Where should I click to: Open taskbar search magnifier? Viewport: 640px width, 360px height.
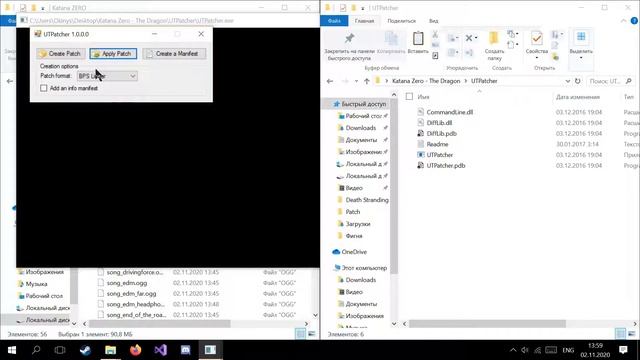(36, 350)
